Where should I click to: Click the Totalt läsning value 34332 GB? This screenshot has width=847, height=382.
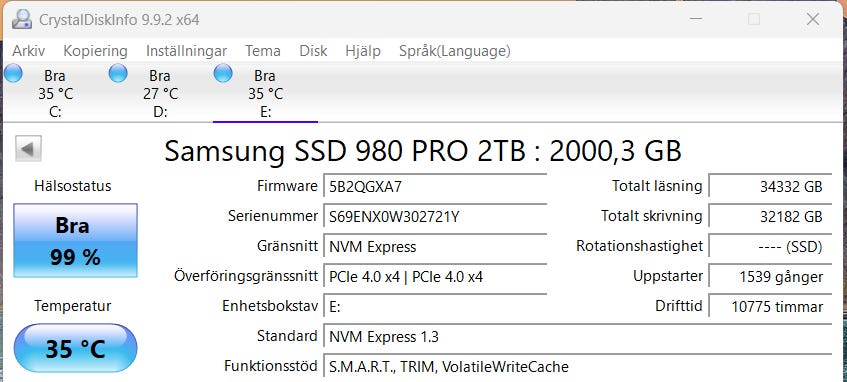(770, 187)
